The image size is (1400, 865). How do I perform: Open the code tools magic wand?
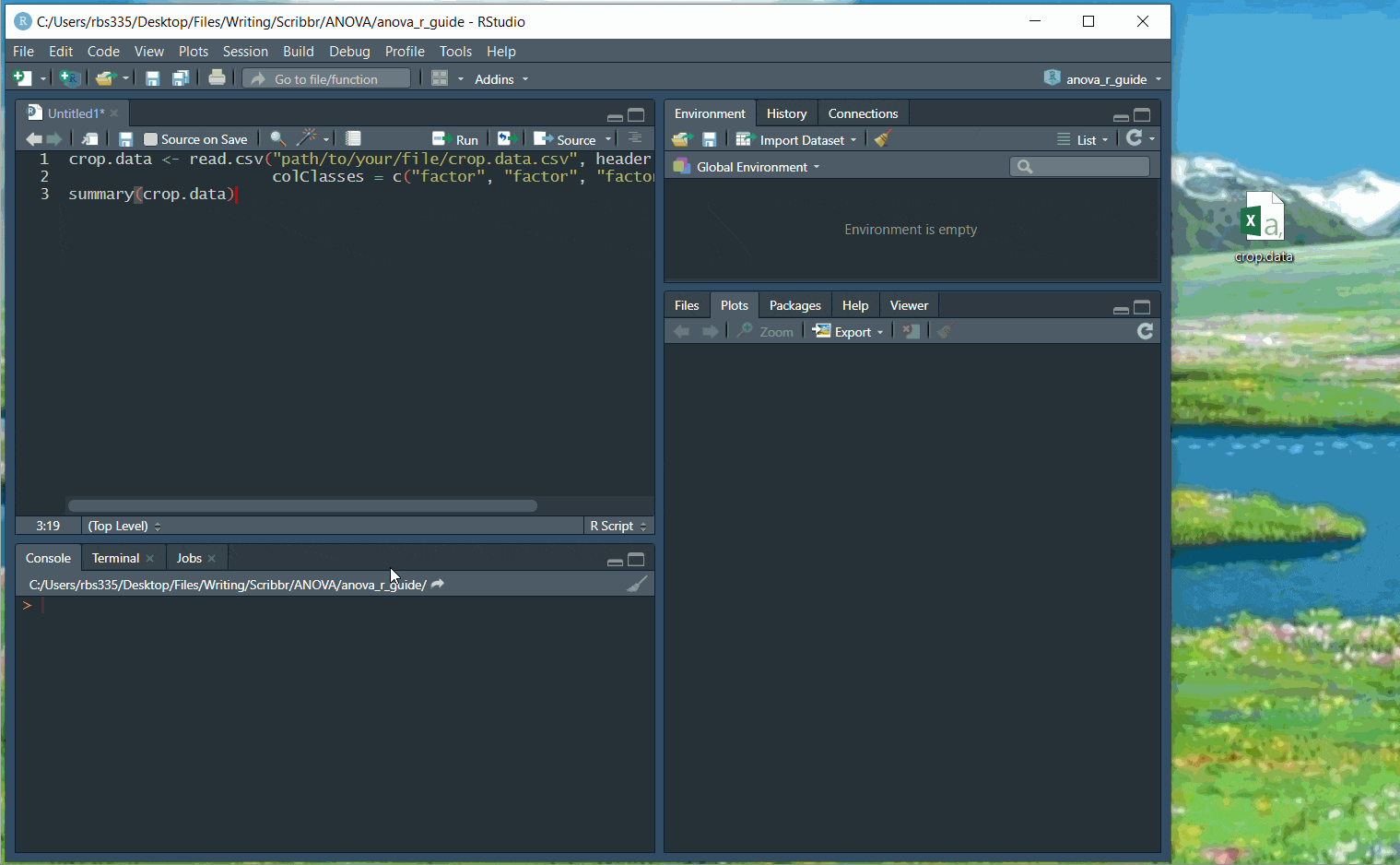306,139
